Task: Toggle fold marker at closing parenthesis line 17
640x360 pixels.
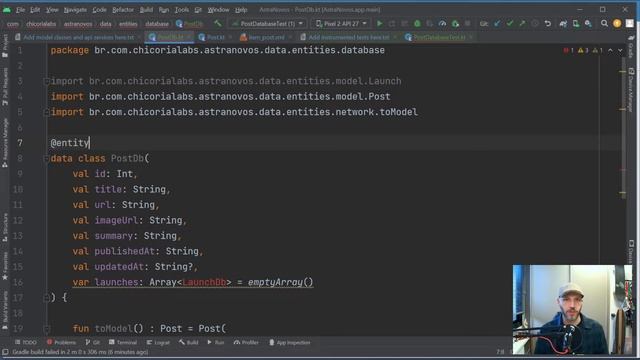Action: pos(46,298)
